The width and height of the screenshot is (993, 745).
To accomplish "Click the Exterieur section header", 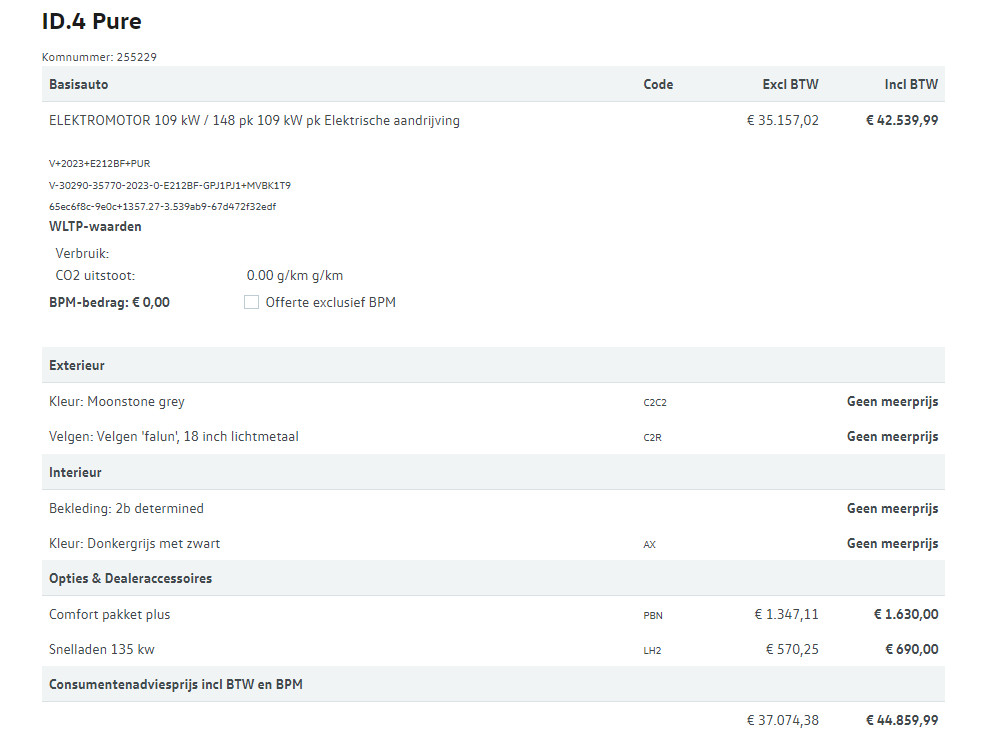I will coord(493,365).
